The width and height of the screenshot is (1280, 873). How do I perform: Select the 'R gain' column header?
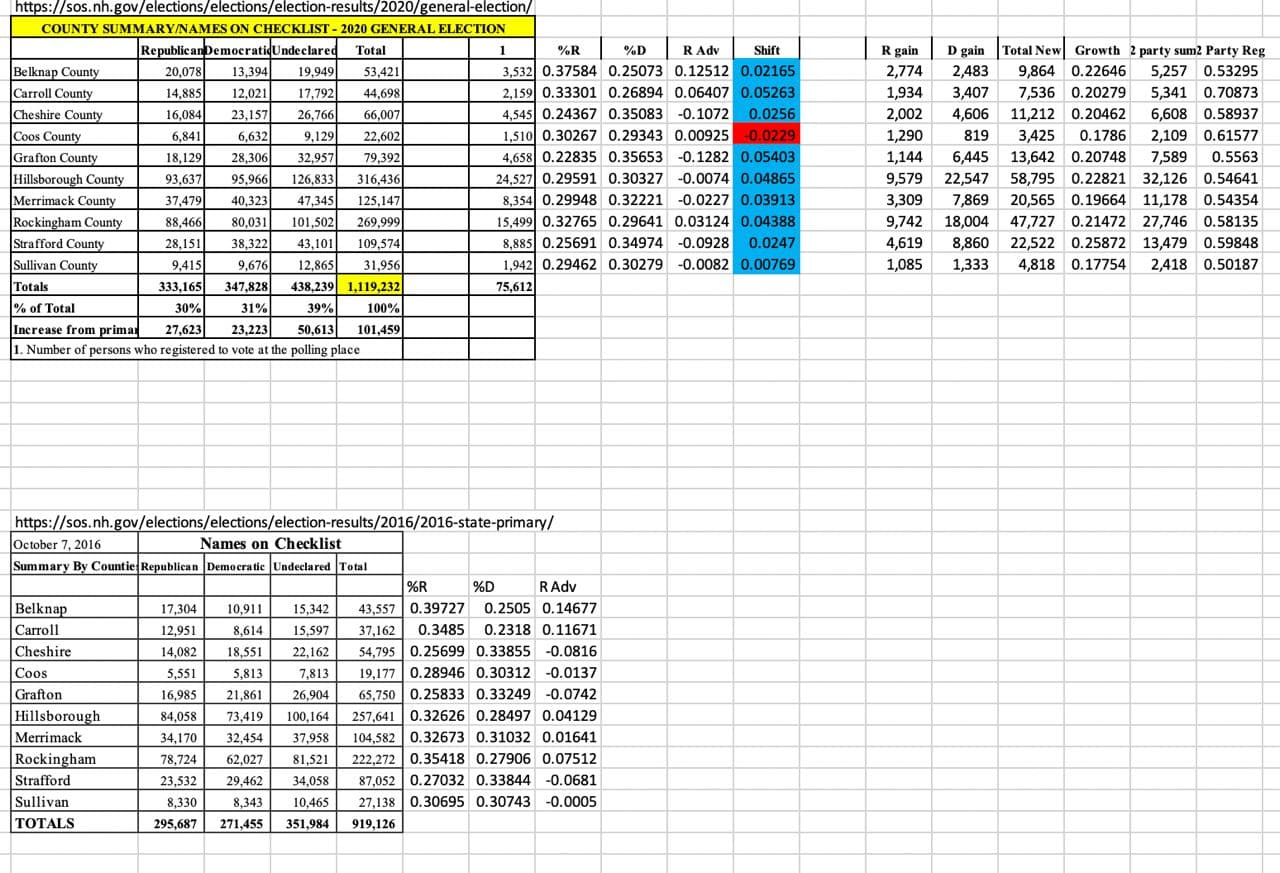899,50
